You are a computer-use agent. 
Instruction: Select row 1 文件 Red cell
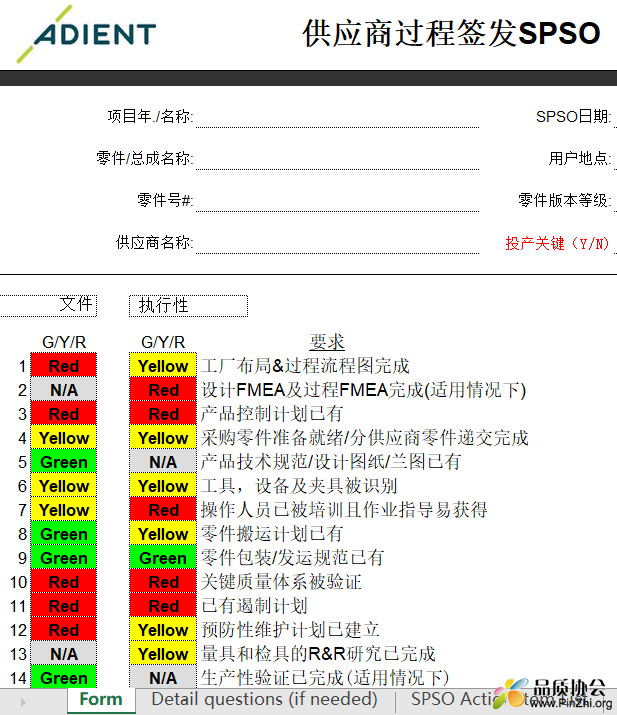63,366
